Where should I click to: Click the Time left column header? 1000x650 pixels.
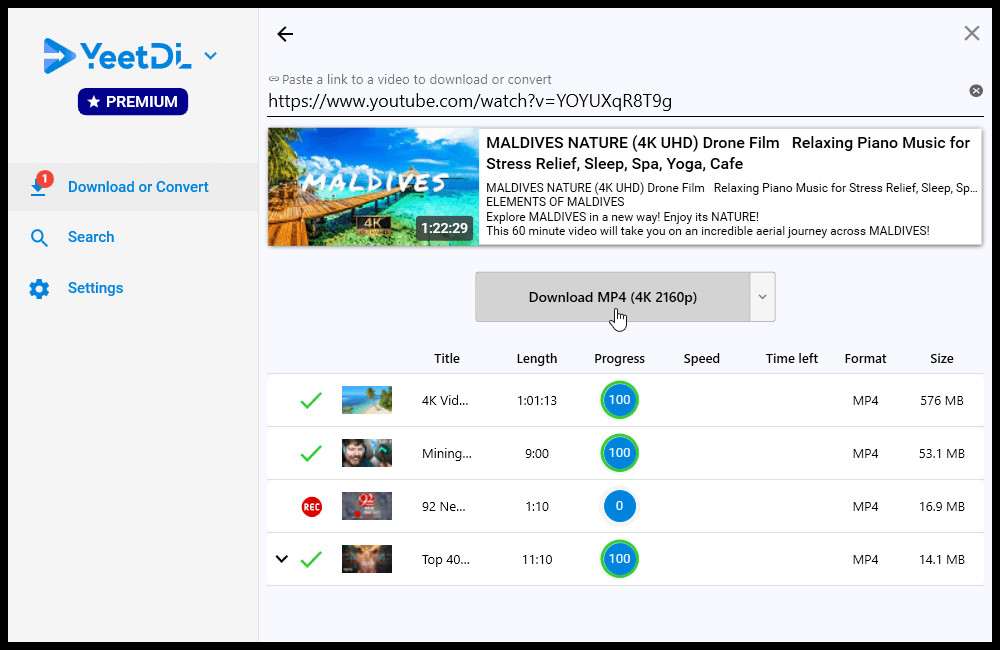point(791,358)
